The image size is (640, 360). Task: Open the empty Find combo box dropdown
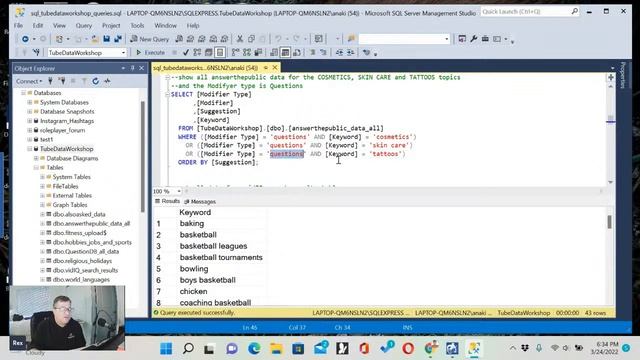tap(447, 39)
